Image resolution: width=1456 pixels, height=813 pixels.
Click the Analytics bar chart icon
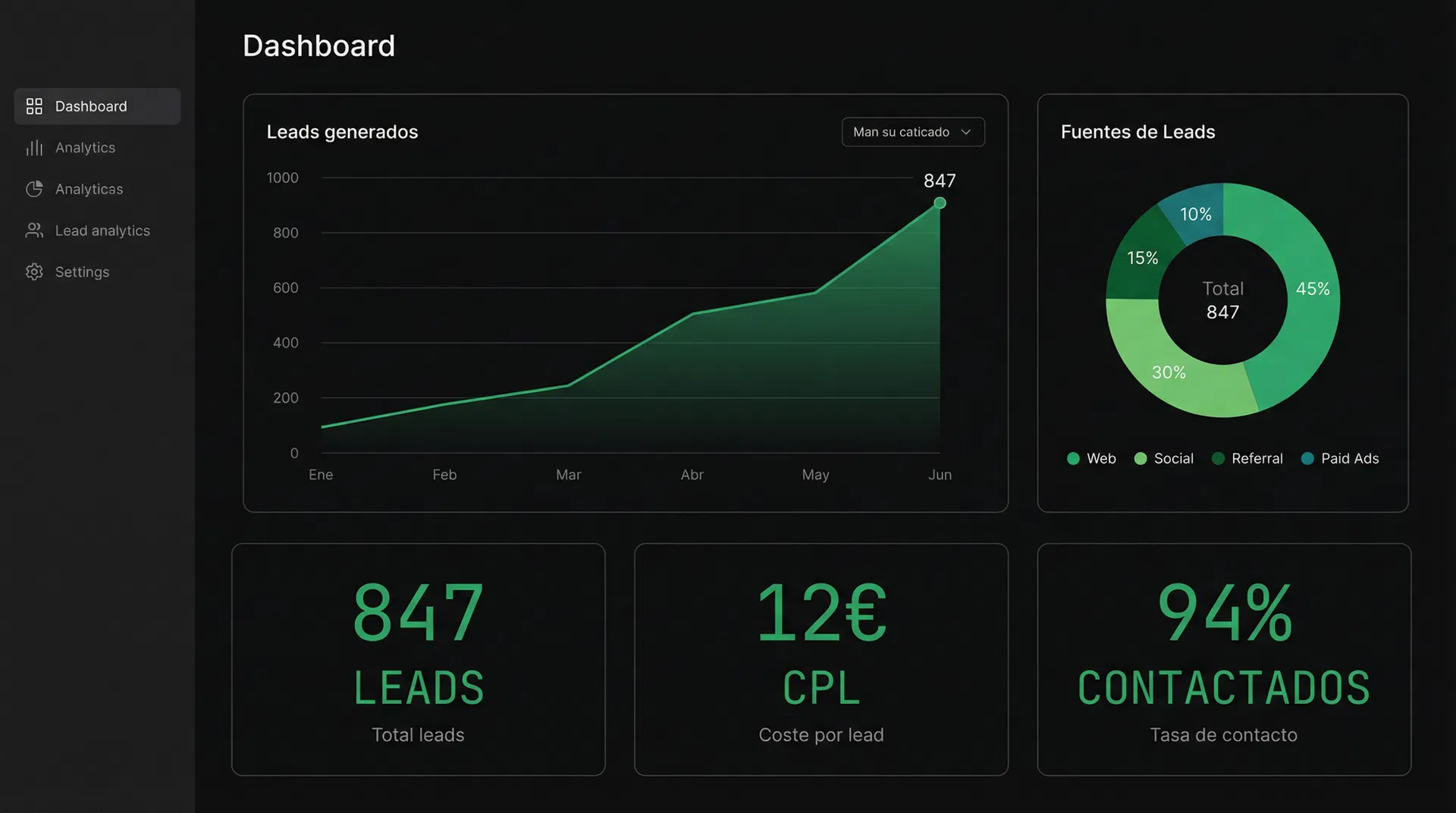coord(34,148)
